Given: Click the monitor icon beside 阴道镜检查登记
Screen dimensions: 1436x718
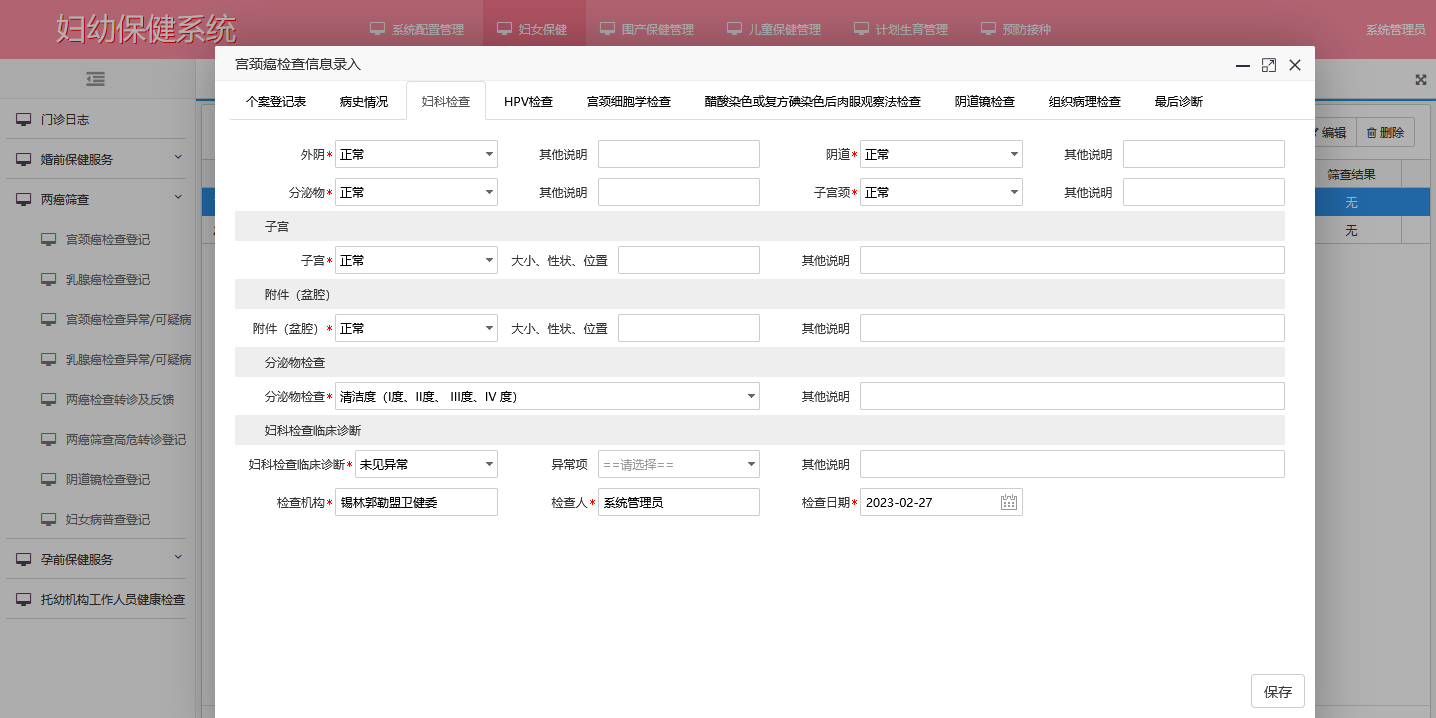Looking at the screenshot, I should tap(49, 479).
